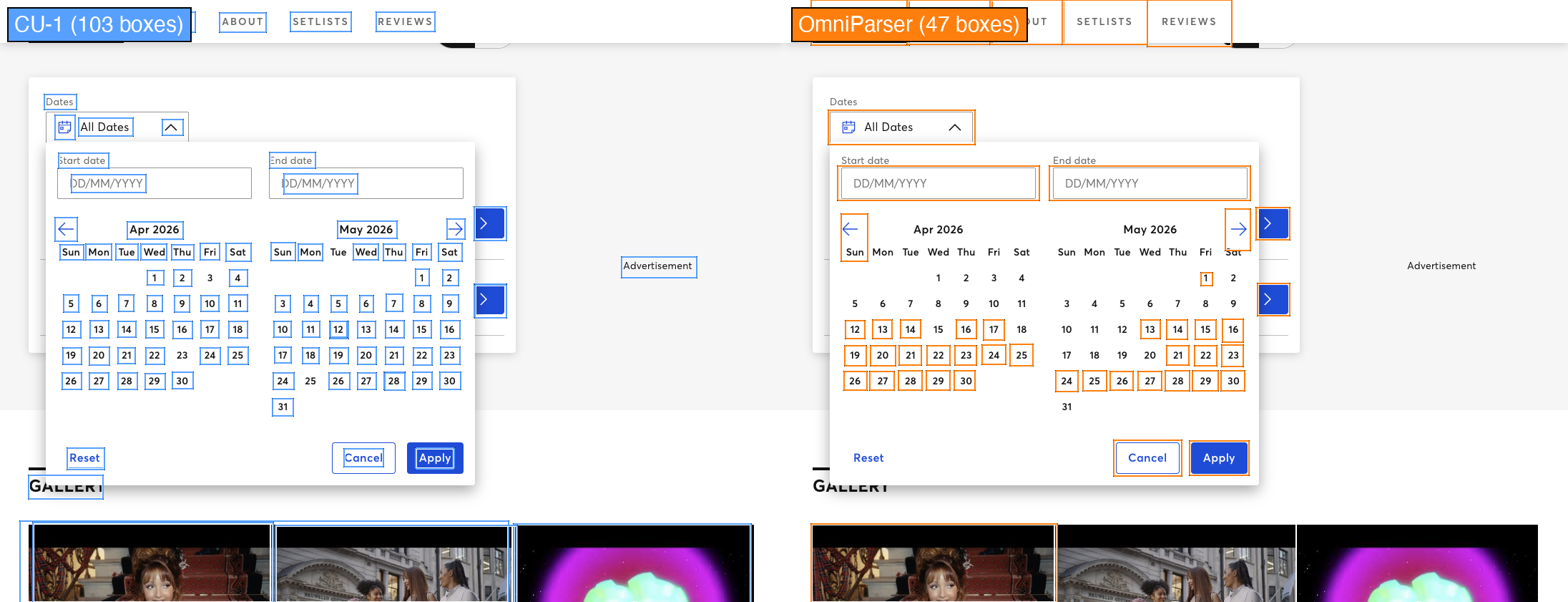Screen dimensions: 1568x602
Task: Select April 15 in CU-1 panel calendar
Action: (x=155, y=329)
